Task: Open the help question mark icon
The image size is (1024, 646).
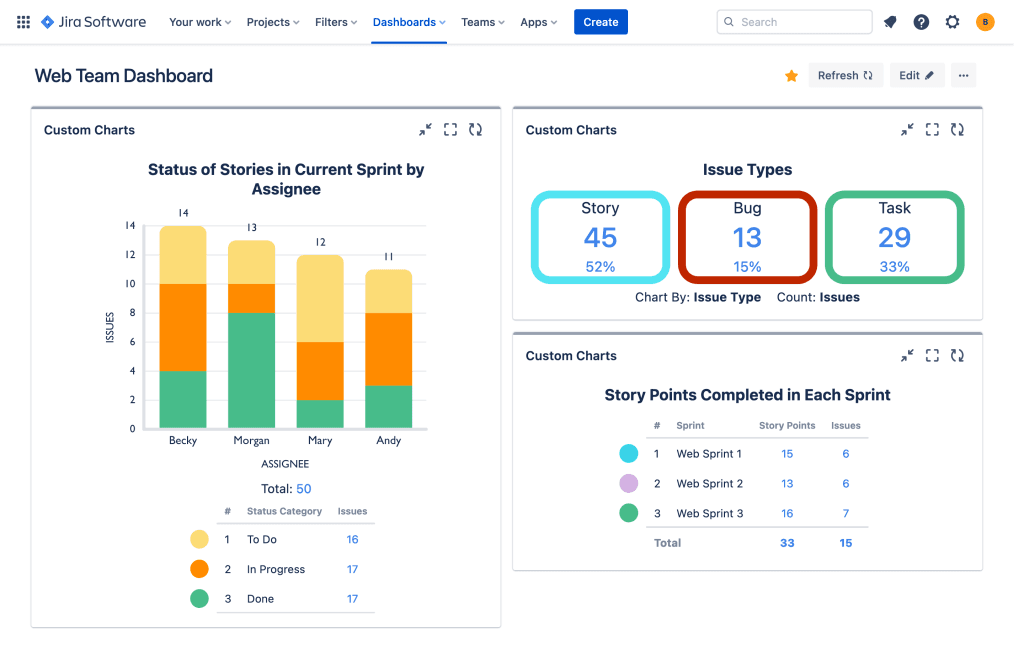Action: click(x=921, y=22)
